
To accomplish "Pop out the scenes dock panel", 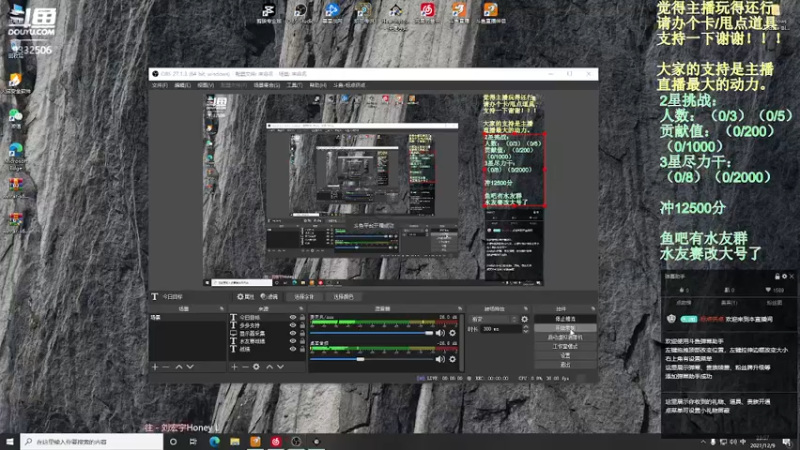I will tap(221, 309).
